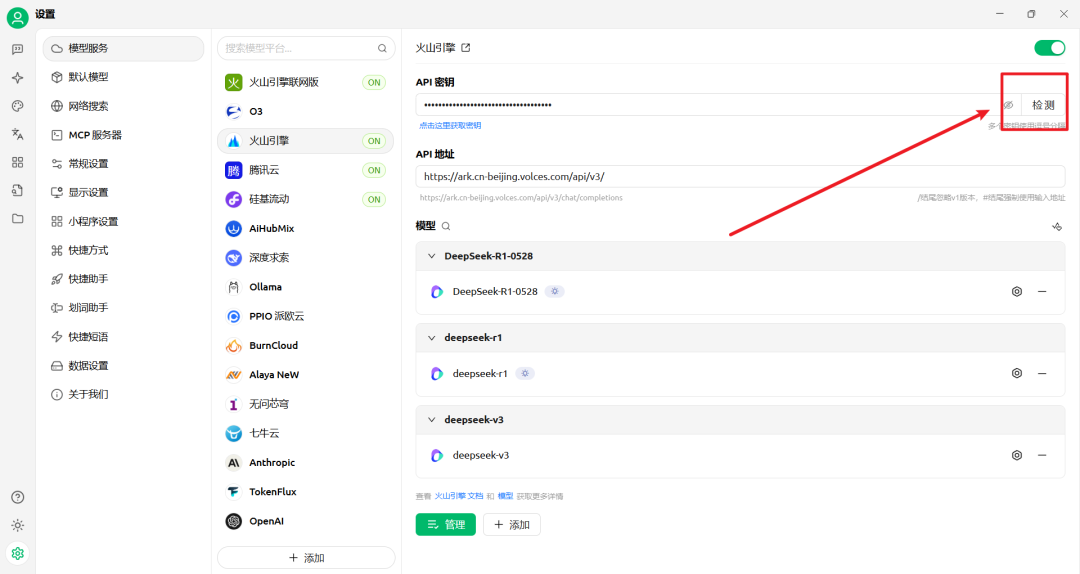
Task: Click the 搜索模型平台 search field
Action: point(307,48)
